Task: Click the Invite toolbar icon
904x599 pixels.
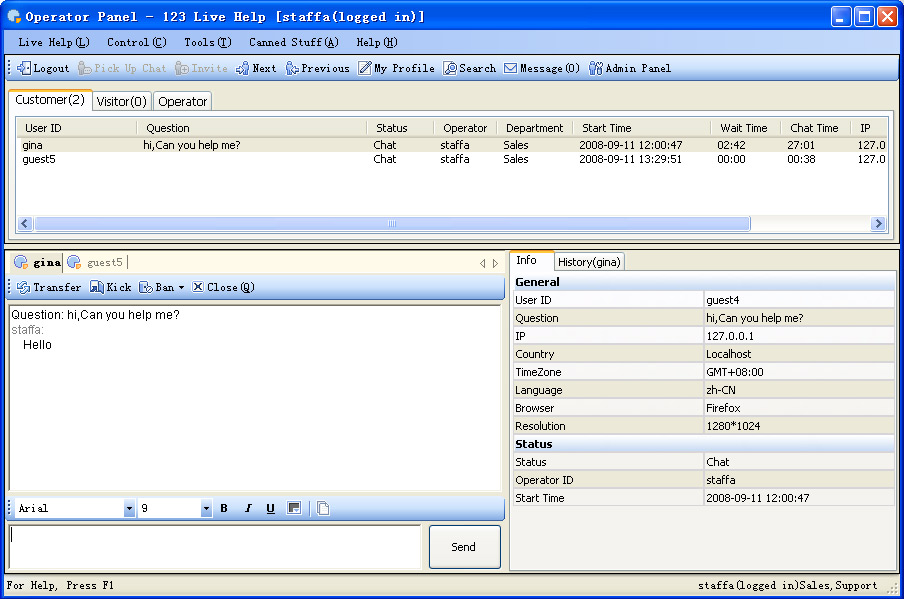Action: click(201, 68)
